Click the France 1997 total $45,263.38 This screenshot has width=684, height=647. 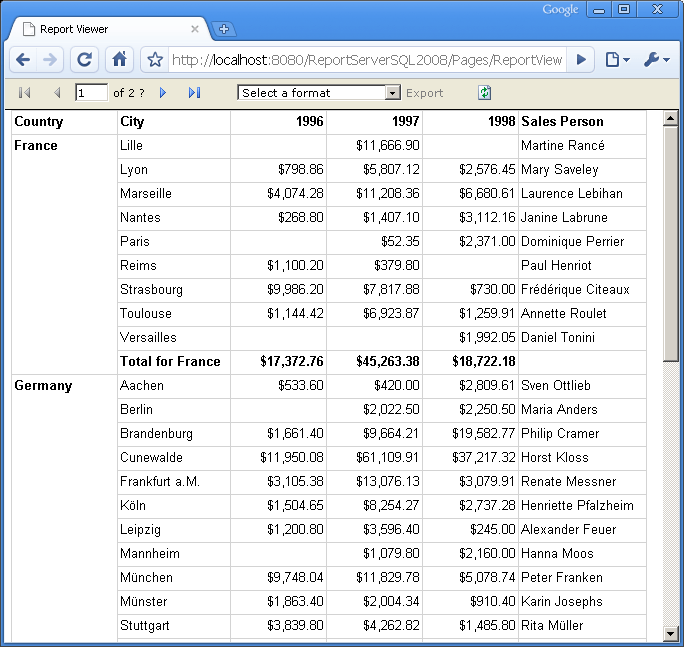[387, 361]
